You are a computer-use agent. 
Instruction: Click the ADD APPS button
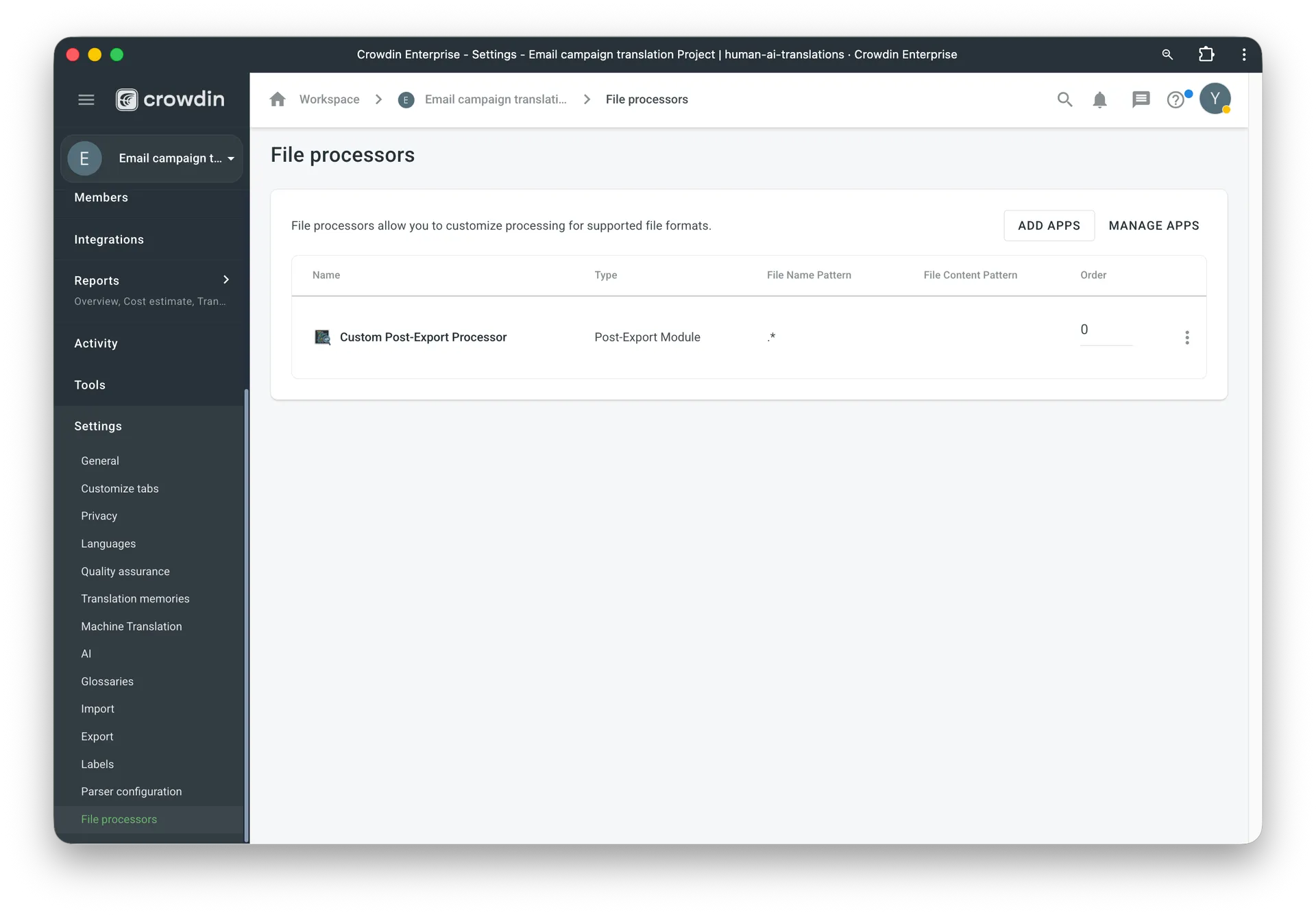[1049, 225]
